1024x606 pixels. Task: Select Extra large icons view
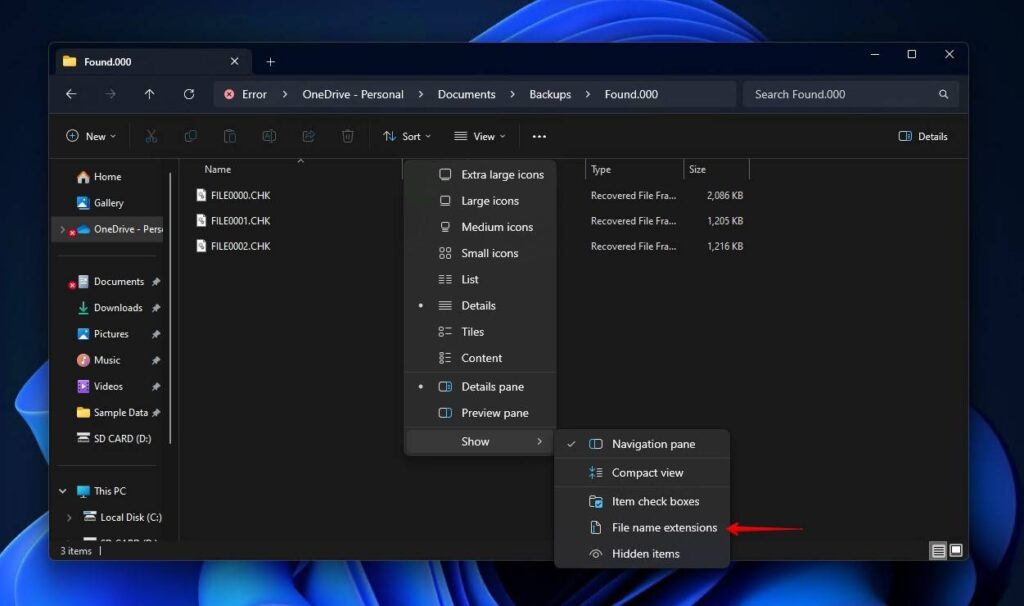point(502,175)
